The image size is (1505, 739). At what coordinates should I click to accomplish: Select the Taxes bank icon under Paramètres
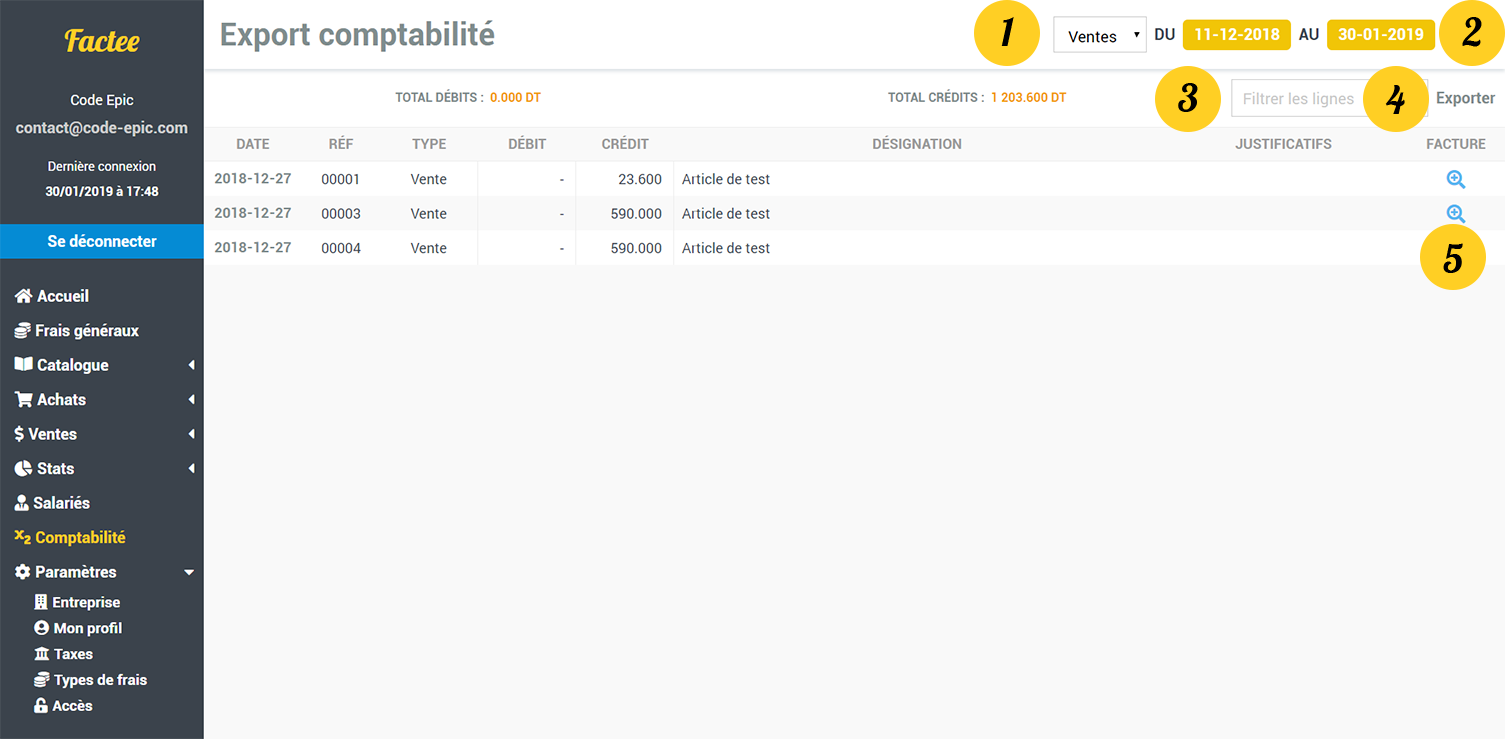pos(43,653)
